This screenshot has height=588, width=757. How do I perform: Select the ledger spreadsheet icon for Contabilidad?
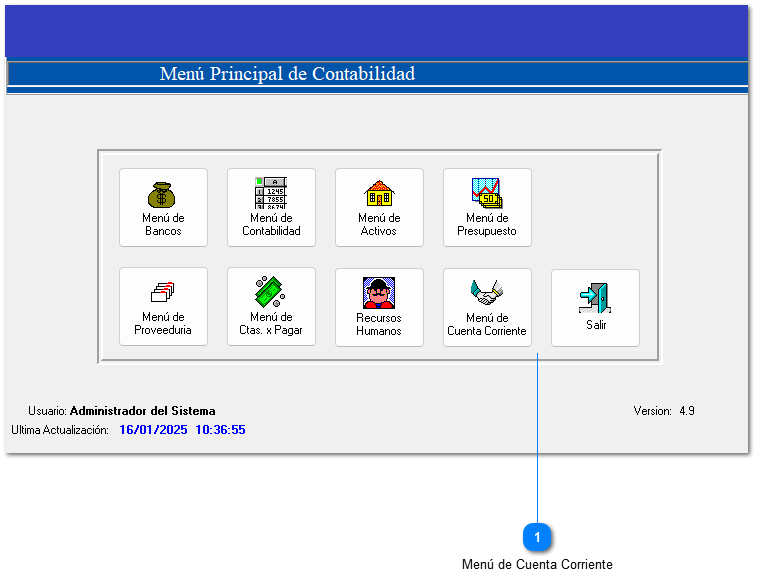pos(271,193)
